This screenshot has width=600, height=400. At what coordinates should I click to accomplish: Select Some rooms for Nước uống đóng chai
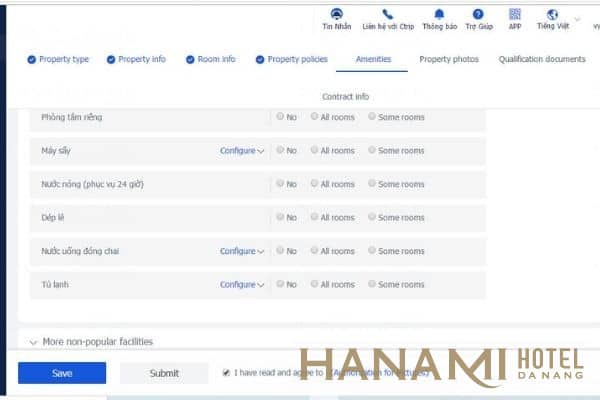point(372,250)
